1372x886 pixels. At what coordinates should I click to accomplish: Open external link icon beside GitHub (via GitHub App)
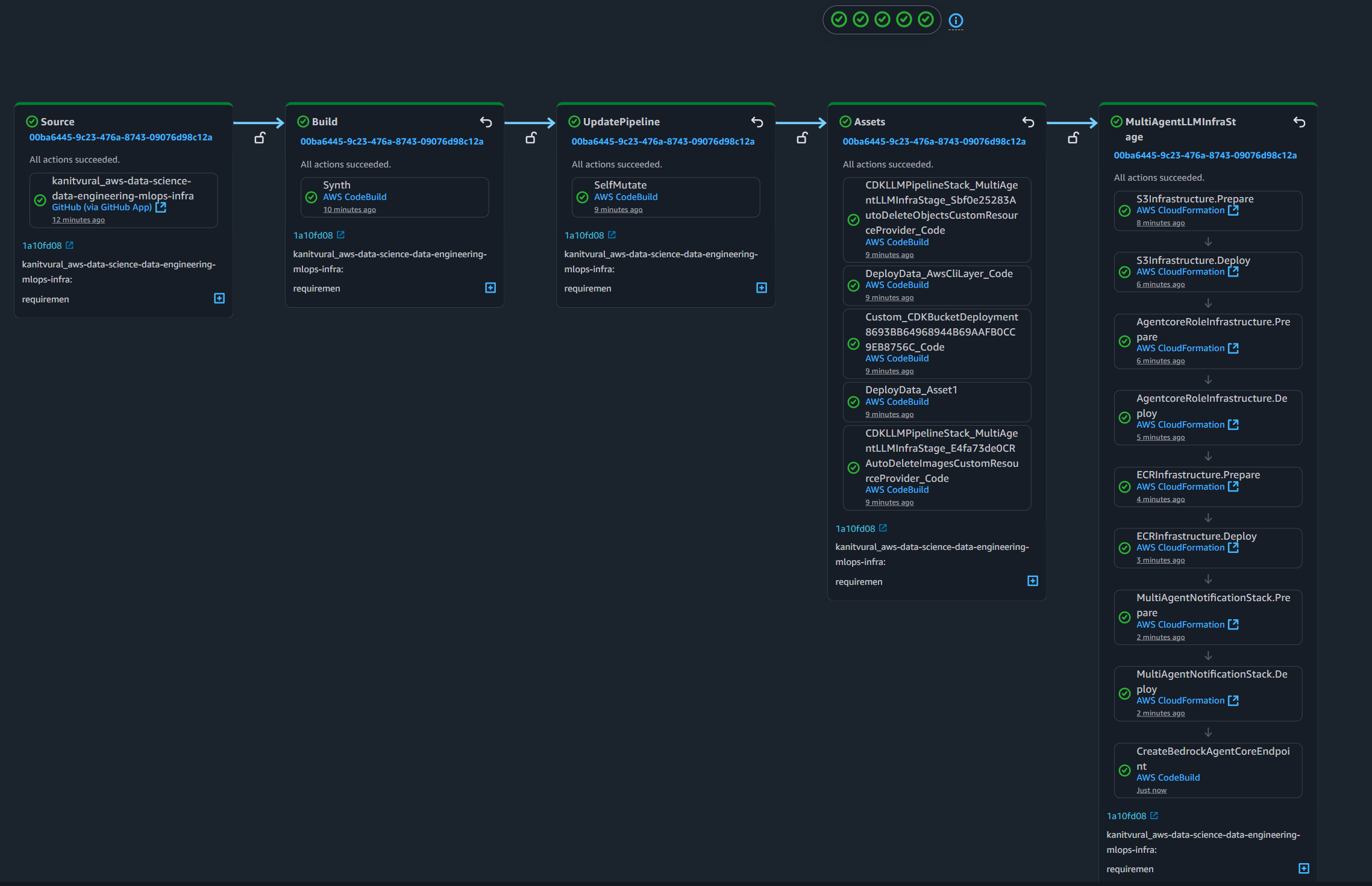(x=161, y=207)
